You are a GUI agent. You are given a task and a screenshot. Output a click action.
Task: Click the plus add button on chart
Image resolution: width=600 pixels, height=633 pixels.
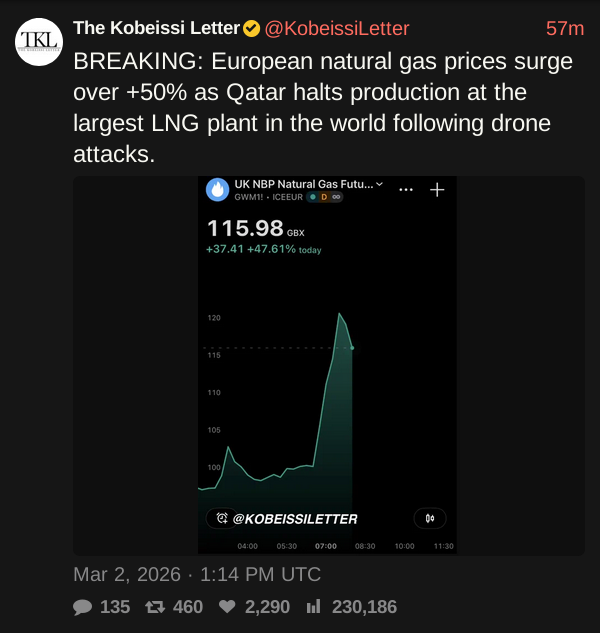pyautogui.click(x=437, y=189)
